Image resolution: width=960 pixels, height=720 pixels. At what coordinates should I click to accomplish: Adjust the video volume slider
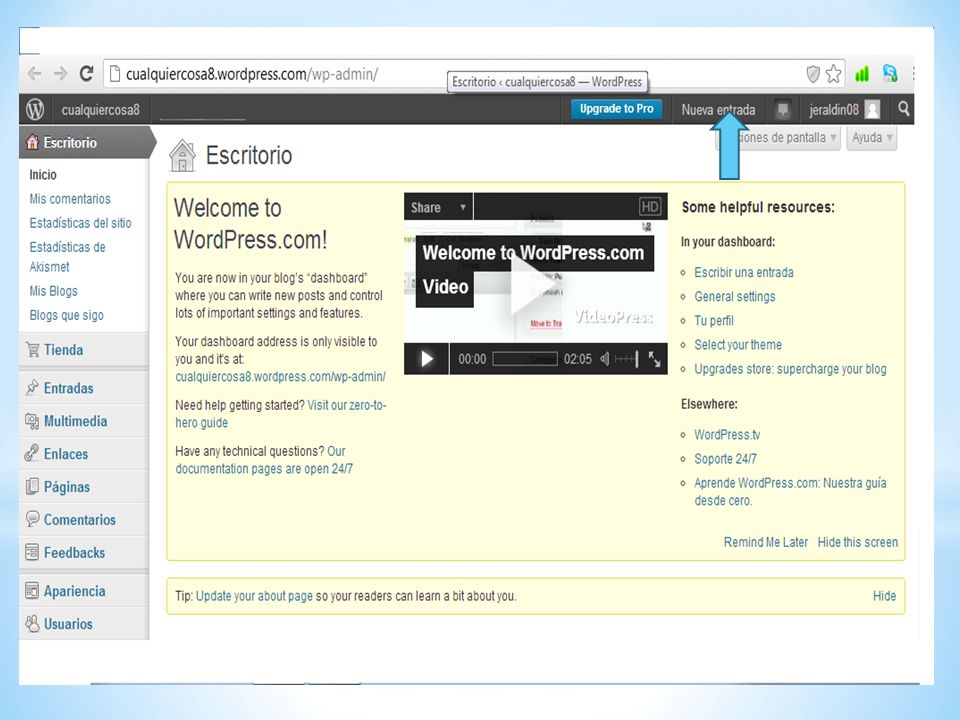626,359
